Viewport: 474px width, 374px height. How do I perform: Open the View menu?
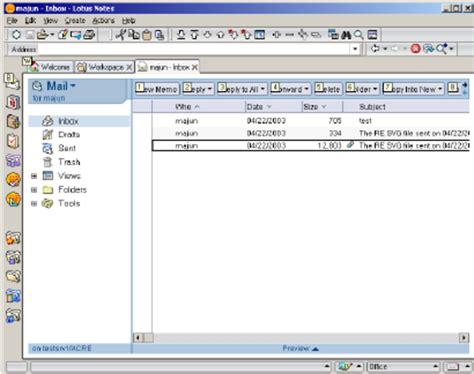51,21
